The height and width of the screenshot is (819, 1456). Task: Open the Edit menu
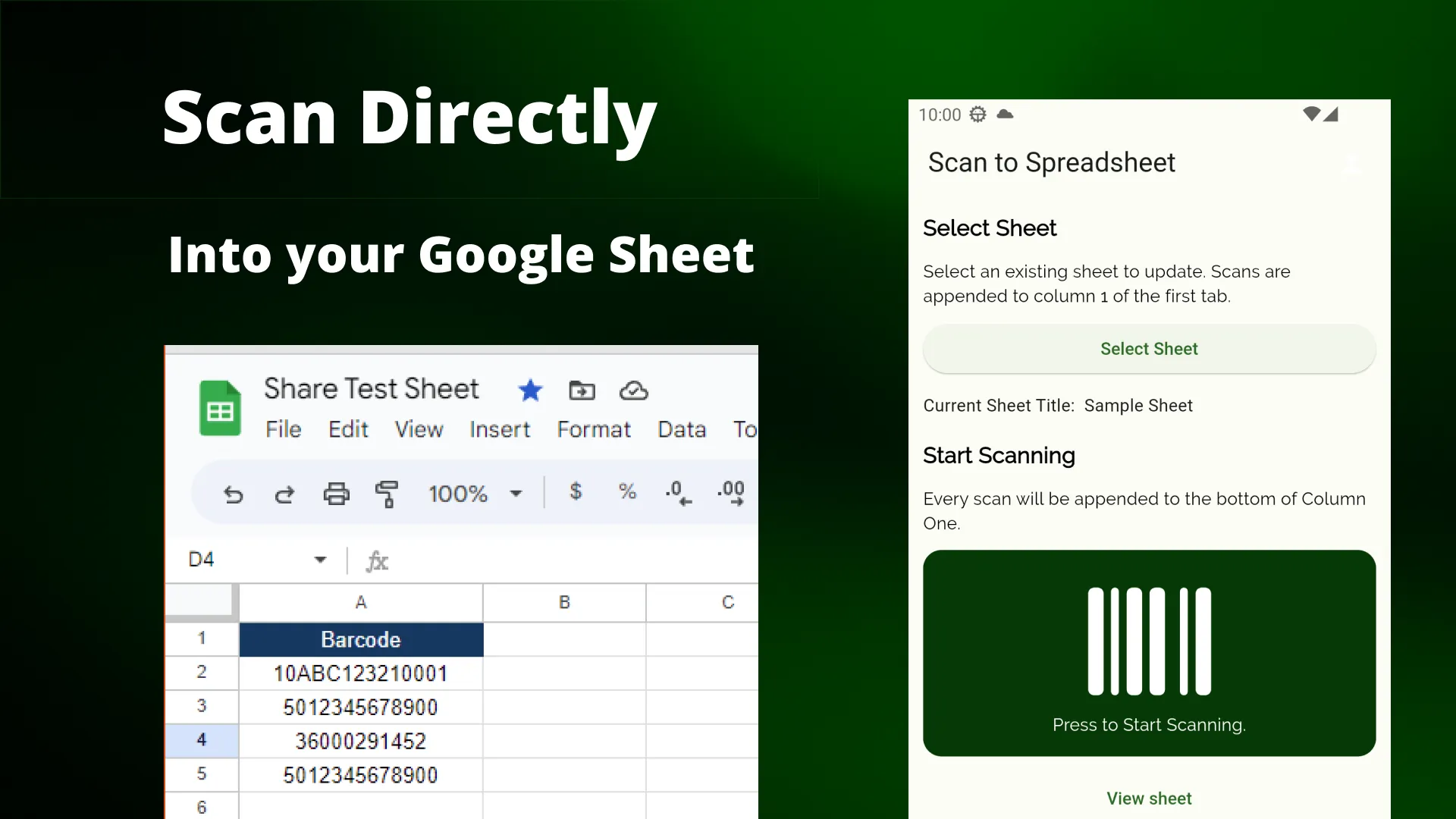[348, 429]
